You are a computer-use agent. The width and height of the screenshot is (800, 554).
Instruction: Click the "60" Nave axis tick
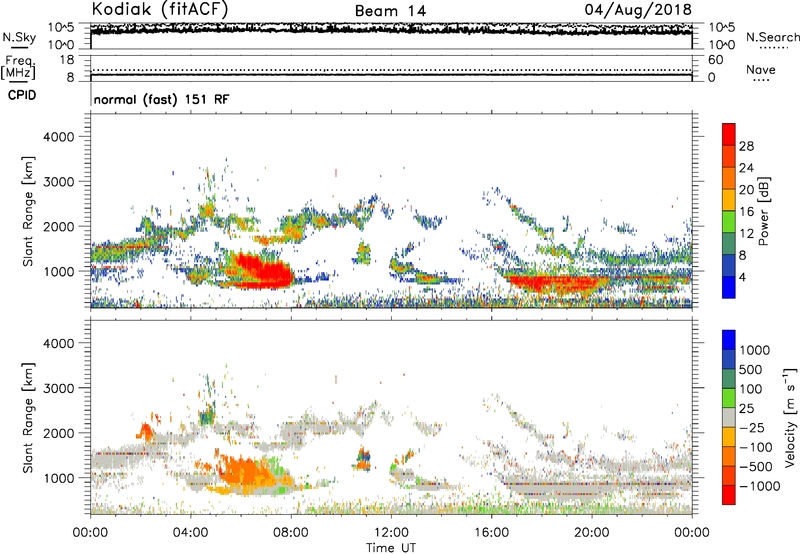[716, 60]
